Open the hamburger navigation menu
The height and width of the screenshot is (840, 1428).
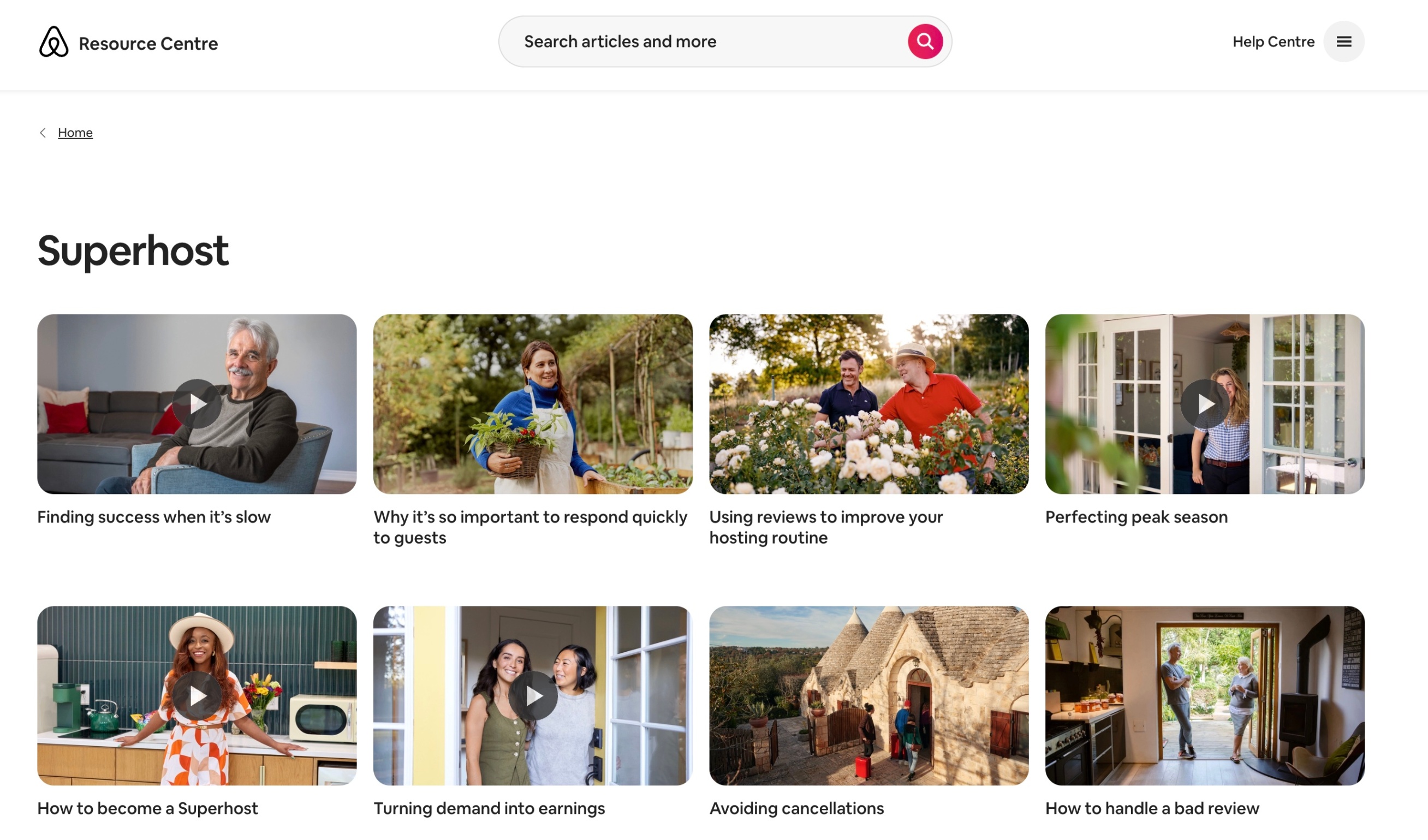pyautogui.click(x=1343, y=41)
